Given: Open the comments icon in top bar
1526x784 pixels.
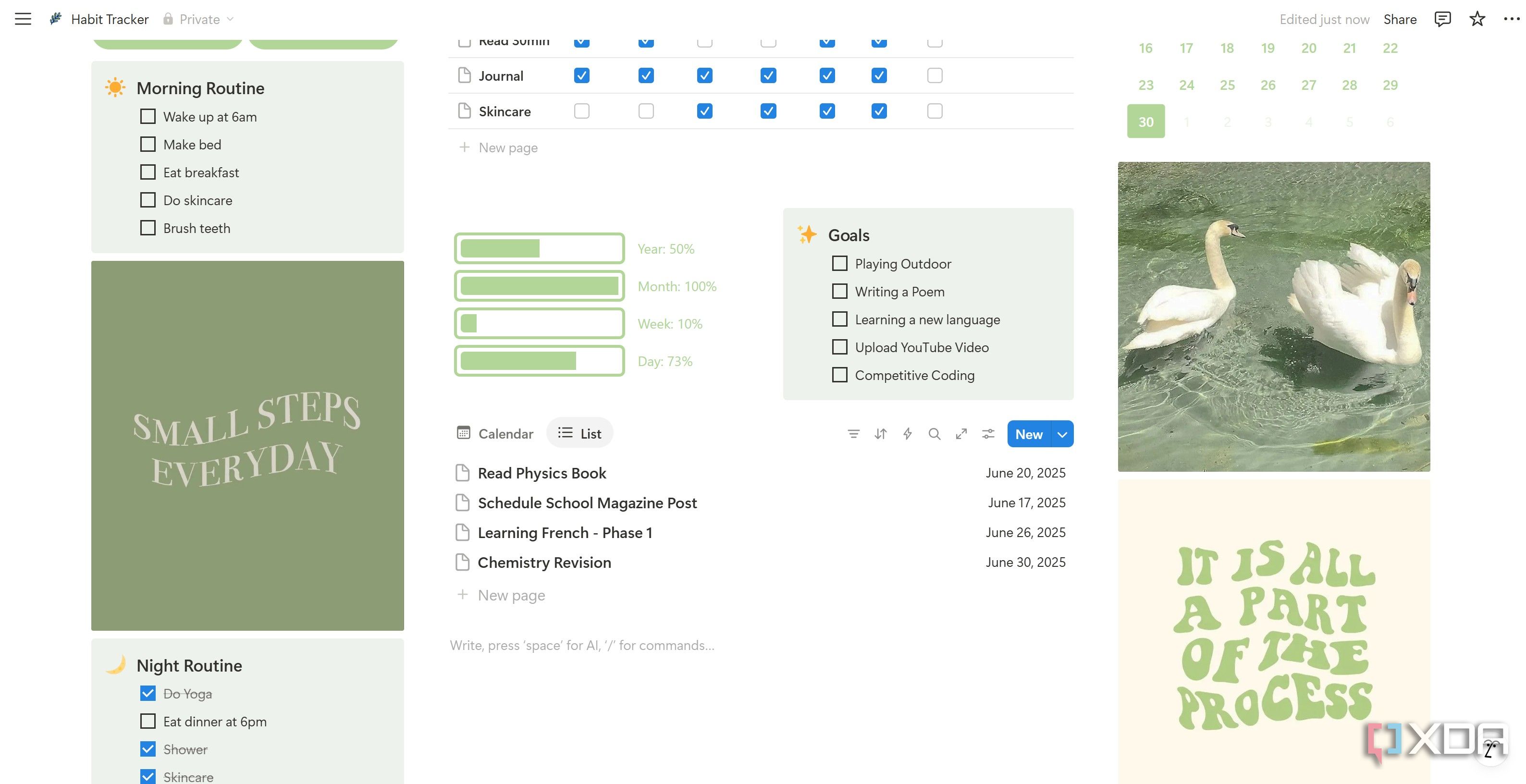Looking at the screenshot, I should 1442,19.
